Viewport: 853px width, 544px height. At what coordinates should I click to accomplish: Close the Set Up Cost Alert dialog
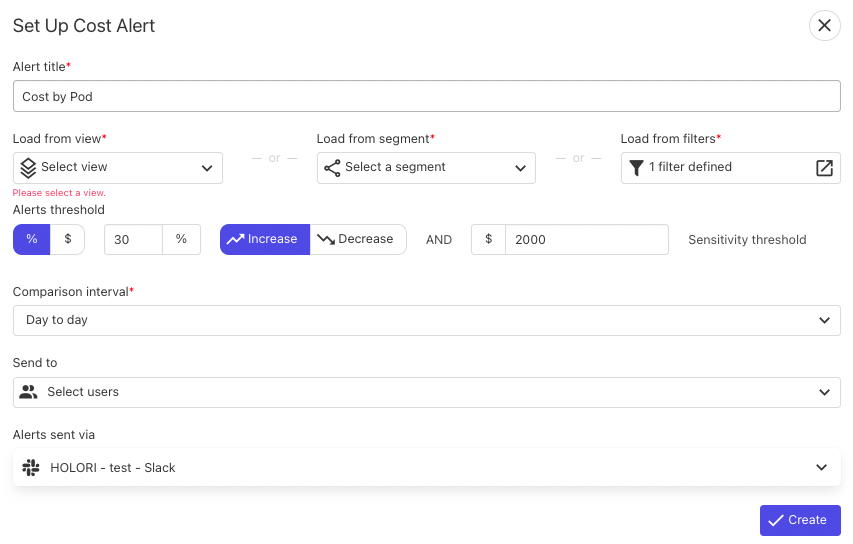pyautogui.click(x=824, y=26)
